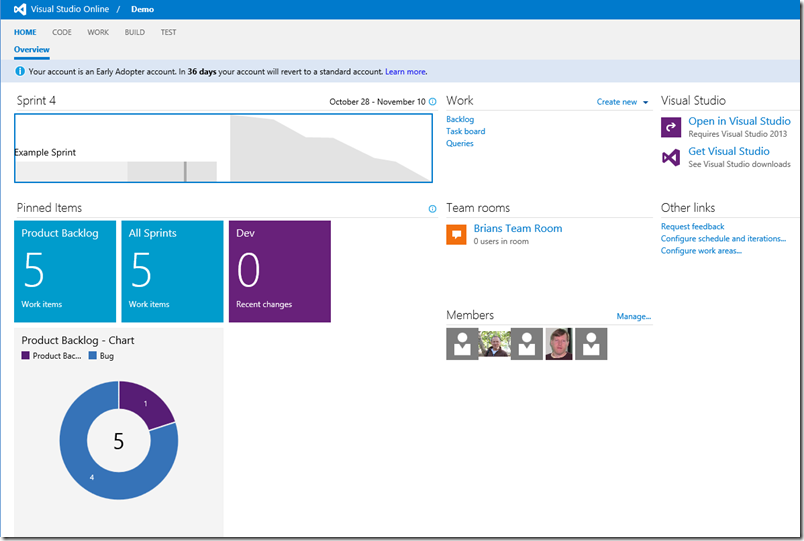The height and width of the screenshot is (541, 804).
Task: Switch to the HOME tab
Action: pyautogui.click(x=25, y=32)
